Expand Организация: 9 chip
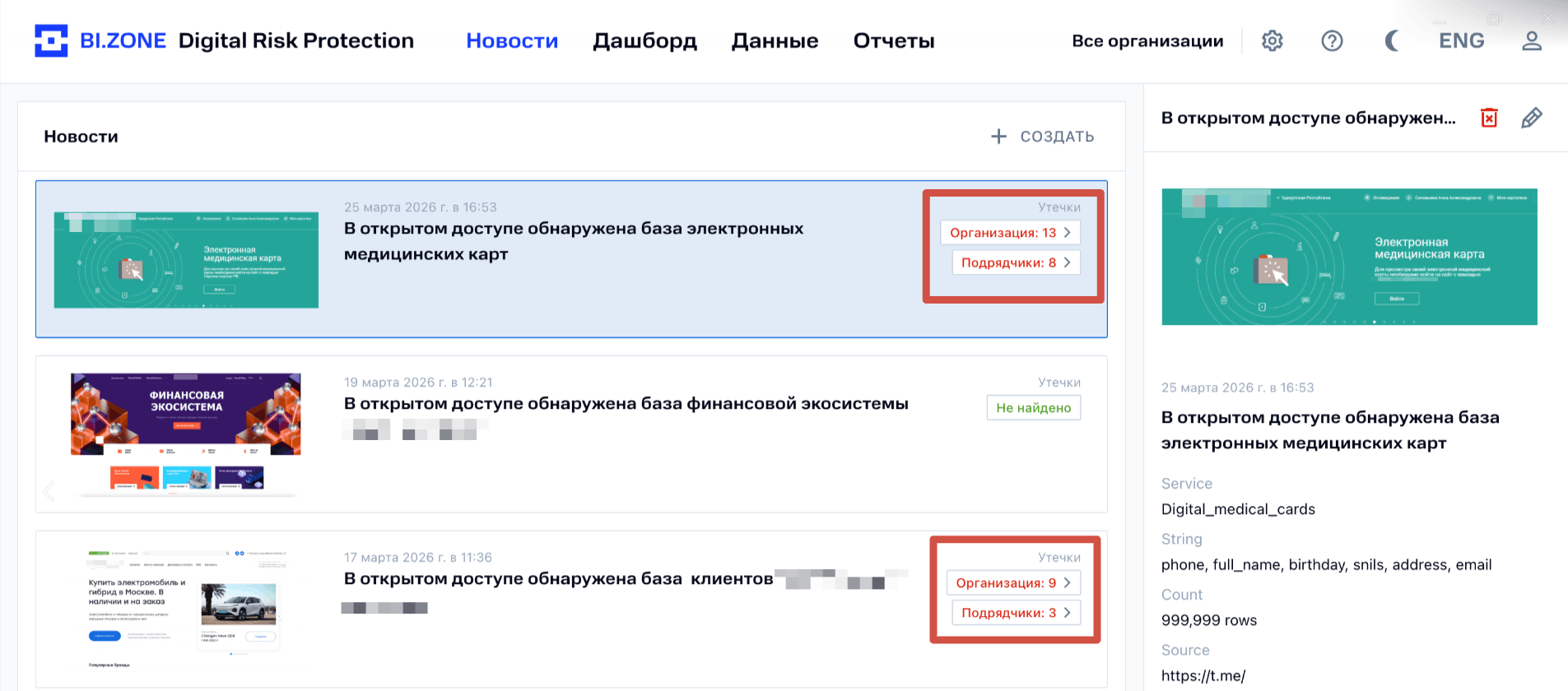The height and width of the screenshot is (691, 1568). (1013, 583)
